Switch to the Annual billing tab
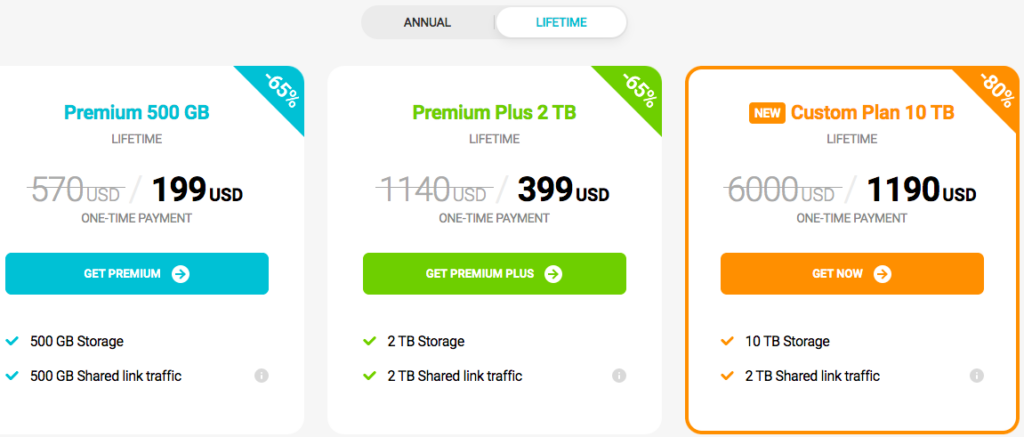This screenshot has height=437, width=1024. click(428, 23)
